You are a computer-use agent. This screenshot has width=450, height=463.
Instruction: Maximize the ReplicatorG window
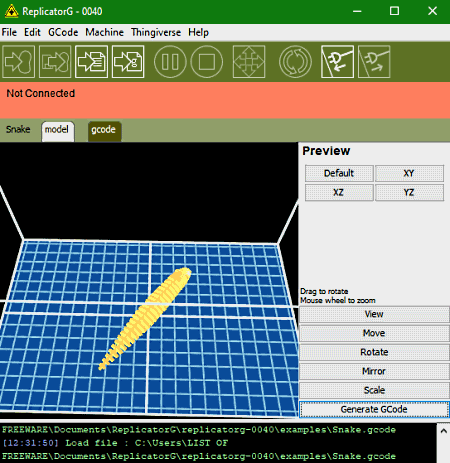point(395,11)
